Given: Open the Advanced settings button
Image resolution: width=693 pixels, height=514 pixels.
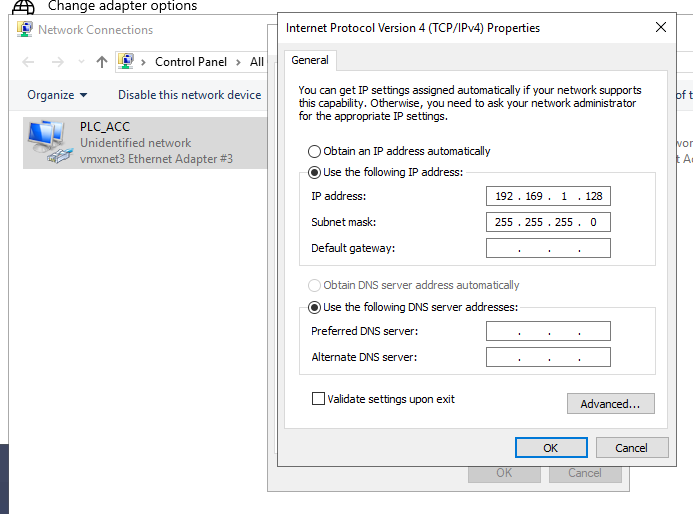Looking at the screenshot, I should [x=610, y=404].
